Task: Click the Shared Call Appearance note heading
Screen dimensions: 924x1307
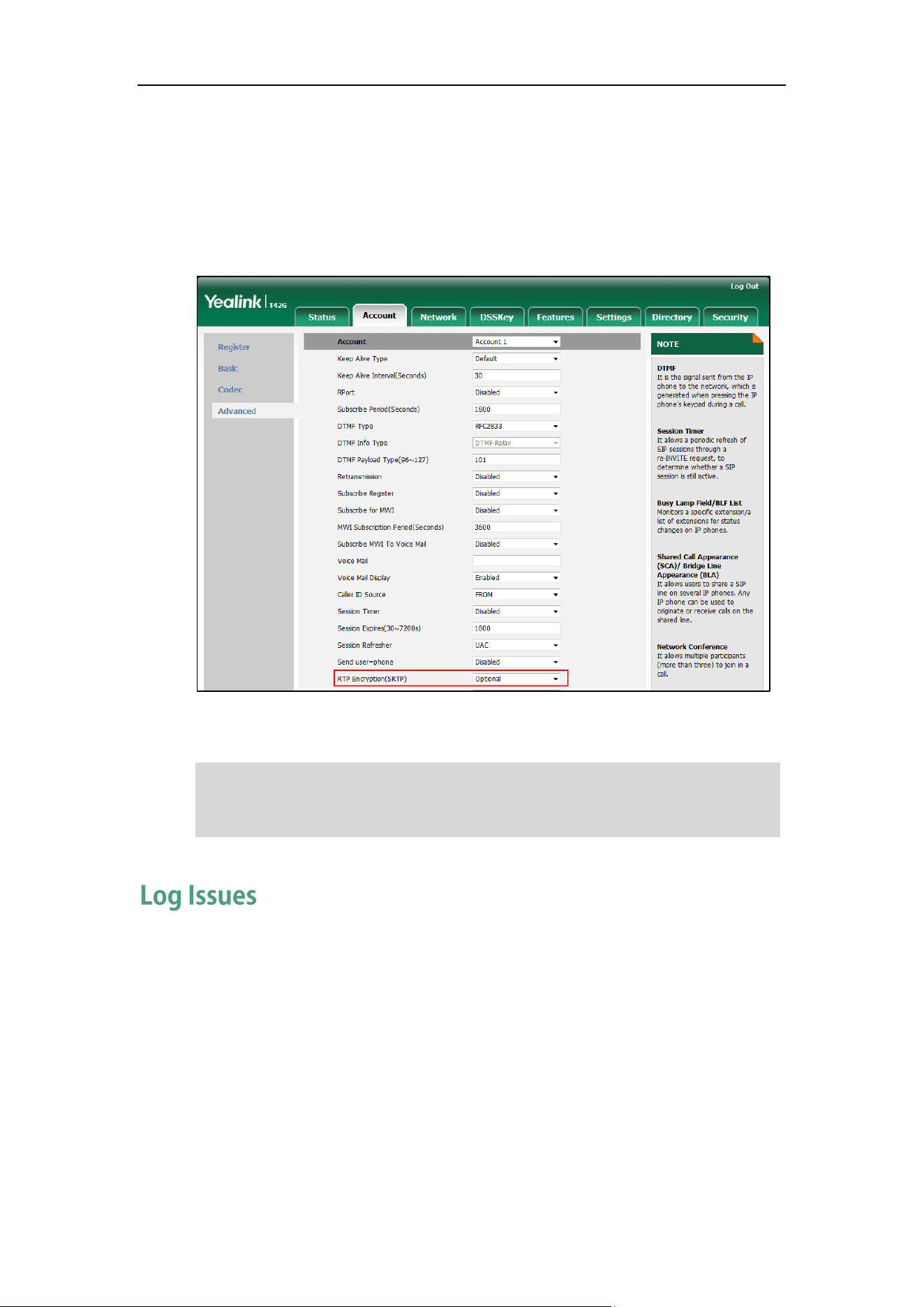Action: click(x=697, y=566)
